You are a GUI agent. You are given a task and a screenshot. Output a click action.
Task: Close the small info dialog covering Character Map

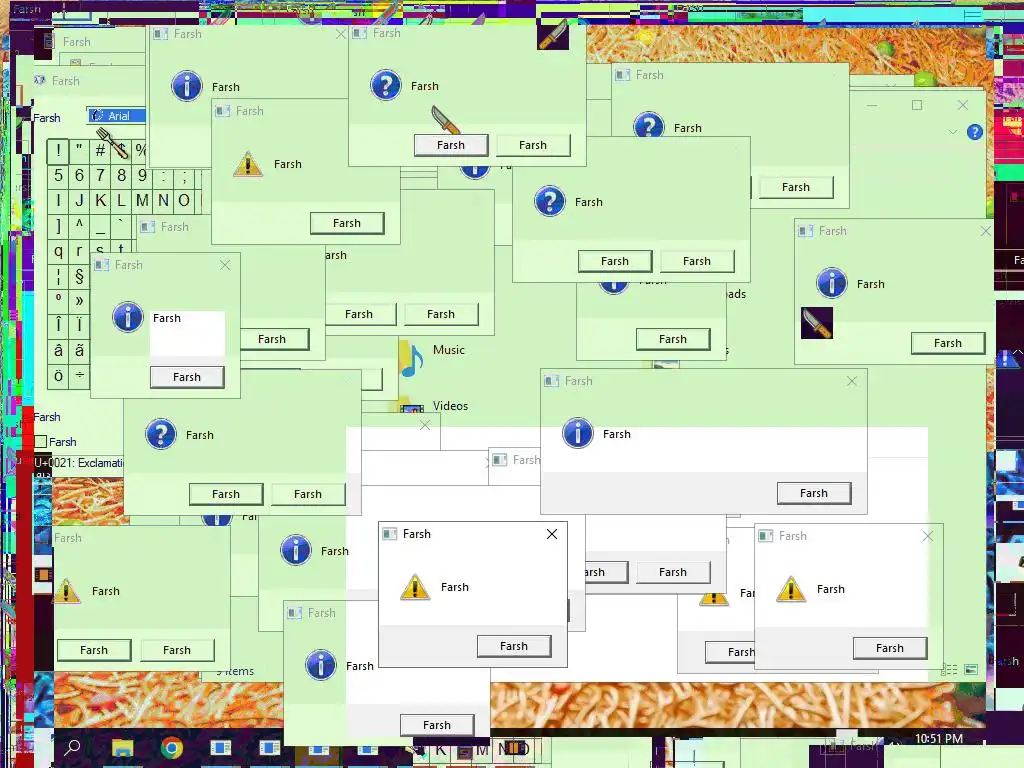click(x=225, y=265)
